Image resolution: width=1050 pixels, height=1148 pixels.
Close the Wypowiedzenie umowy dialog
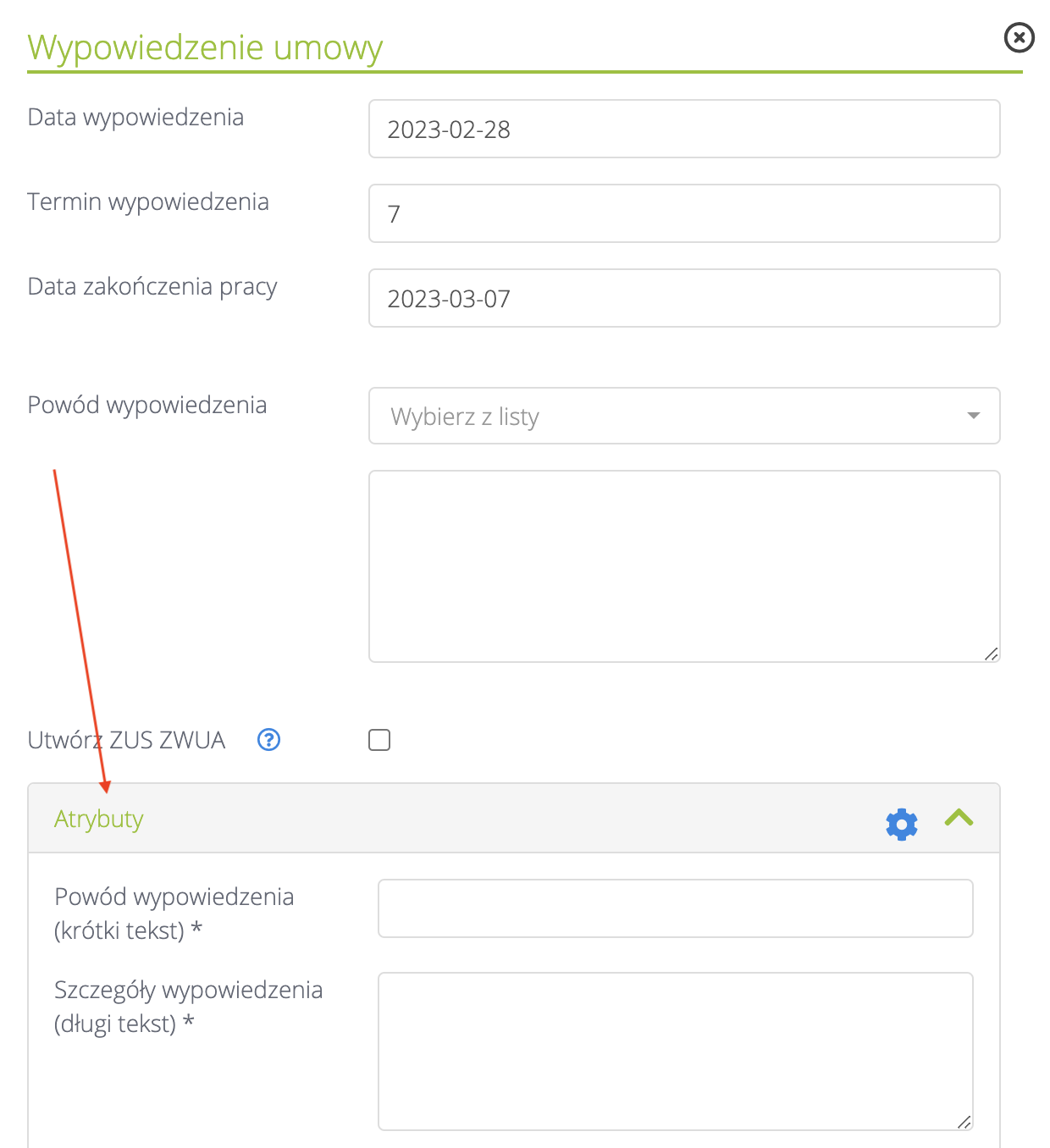click(x=1019, y=37)
